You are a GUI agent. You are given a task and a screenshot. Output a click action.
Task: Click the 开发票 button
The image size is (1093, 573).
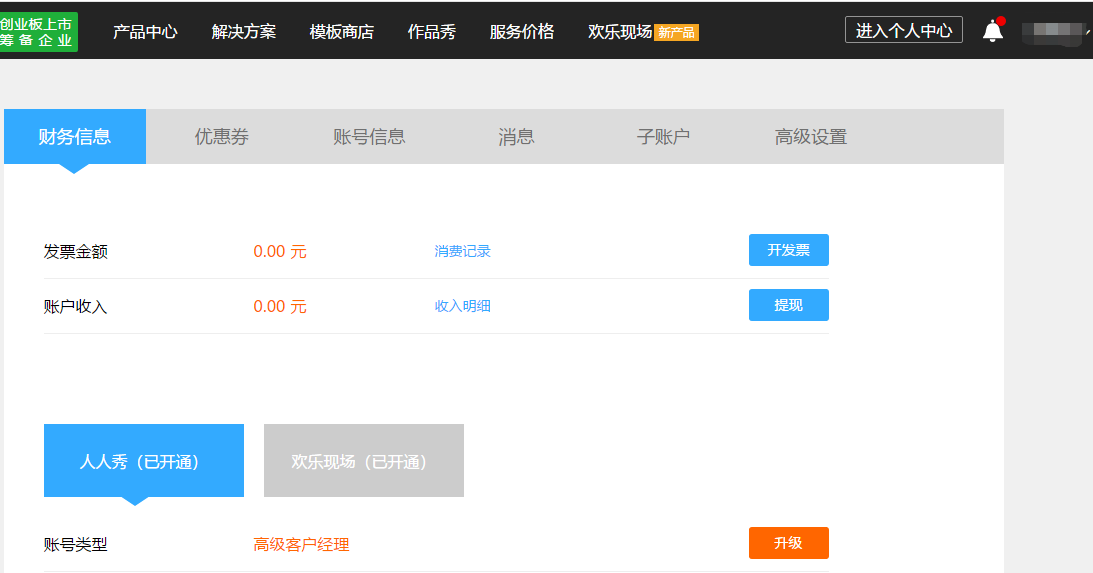coord(788,250)
